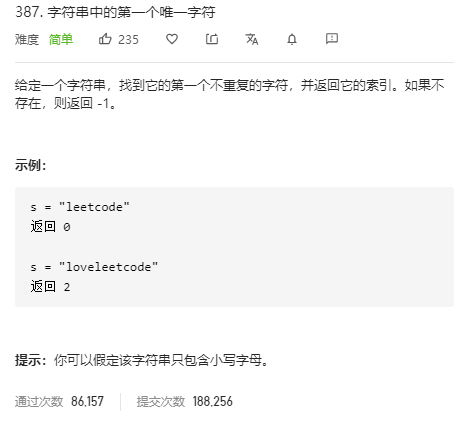Click the 通过次数 label

pos(39,401)
